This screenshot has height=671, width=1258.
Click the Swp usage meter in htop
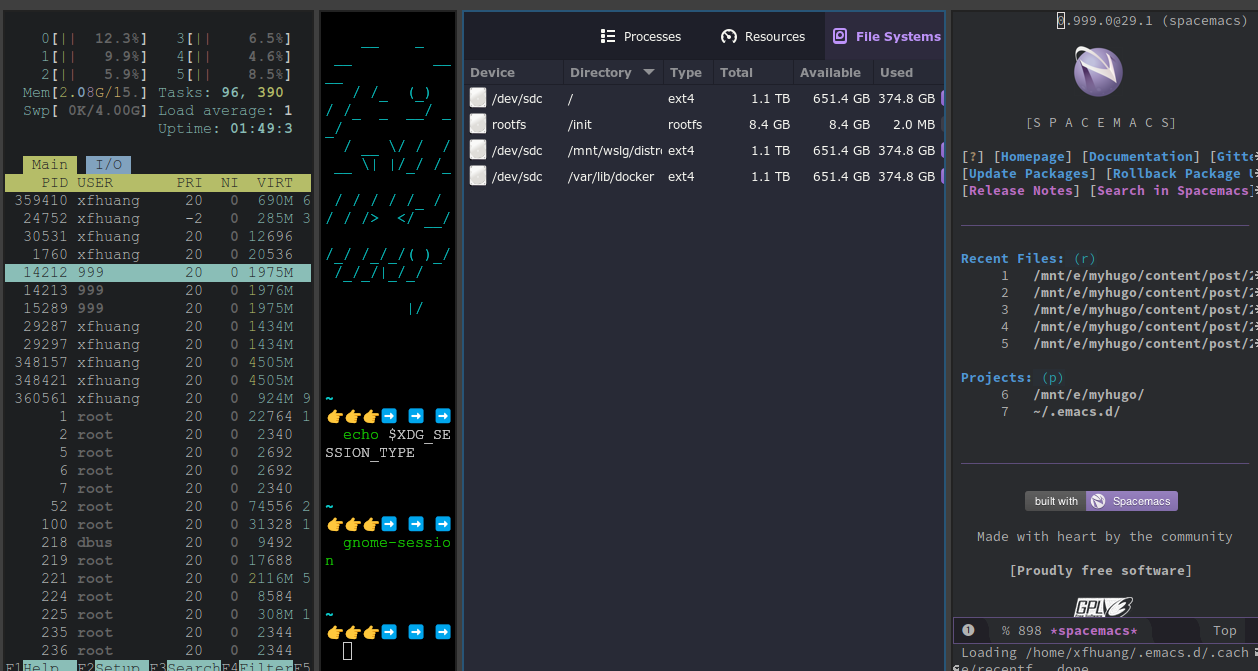pos(87,111)
